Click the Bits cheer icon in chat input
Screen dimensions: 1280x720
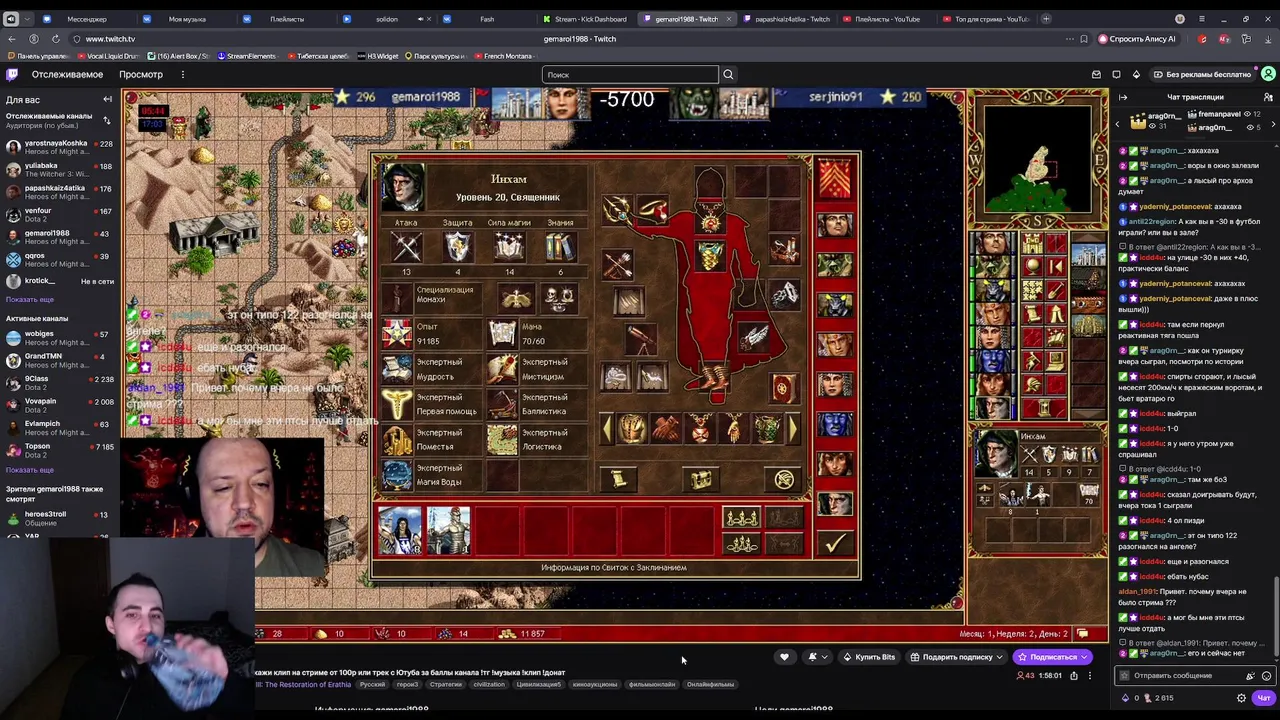point(1250,675)
